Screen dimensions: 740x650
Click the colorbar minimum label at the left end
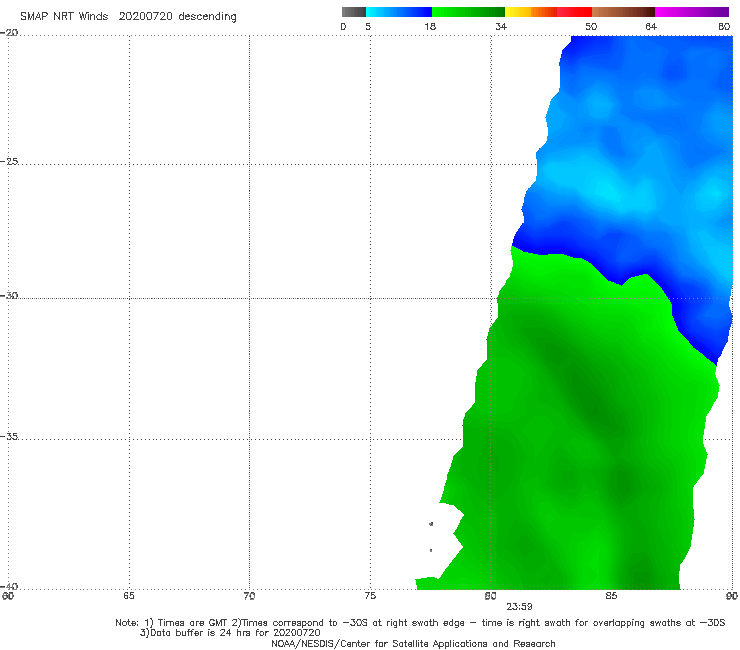click(x=343, y=26)
